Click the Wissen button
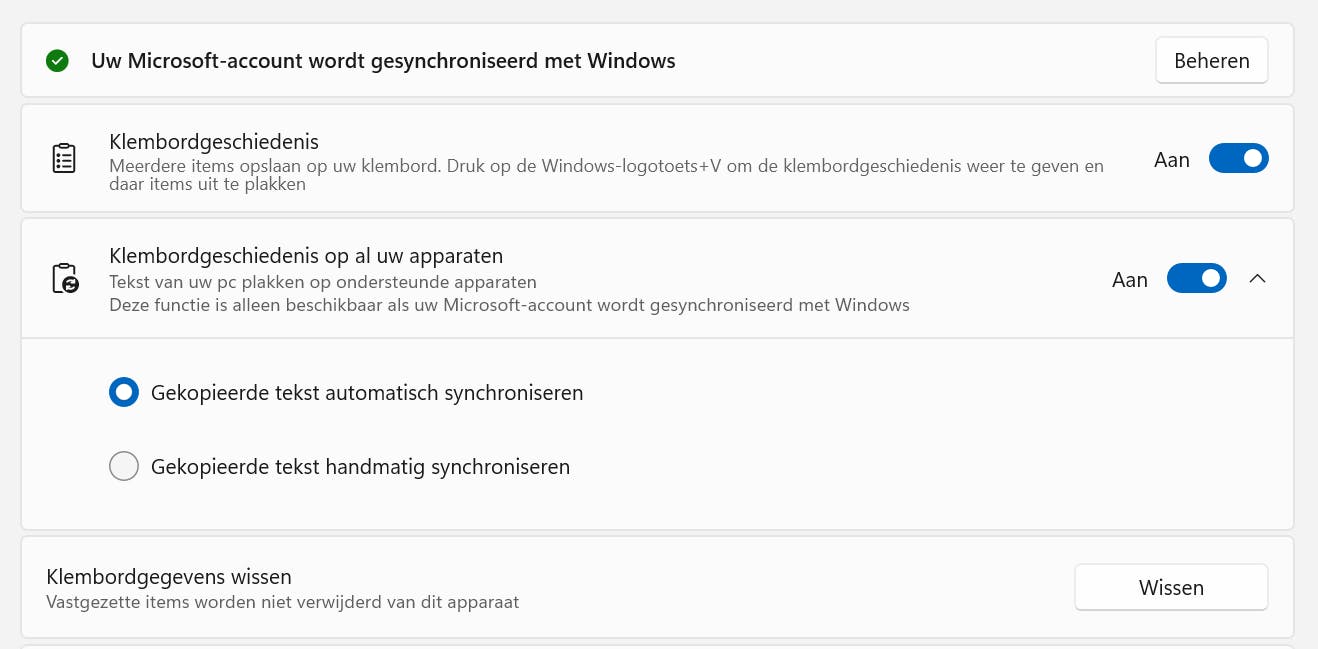 1171,587
